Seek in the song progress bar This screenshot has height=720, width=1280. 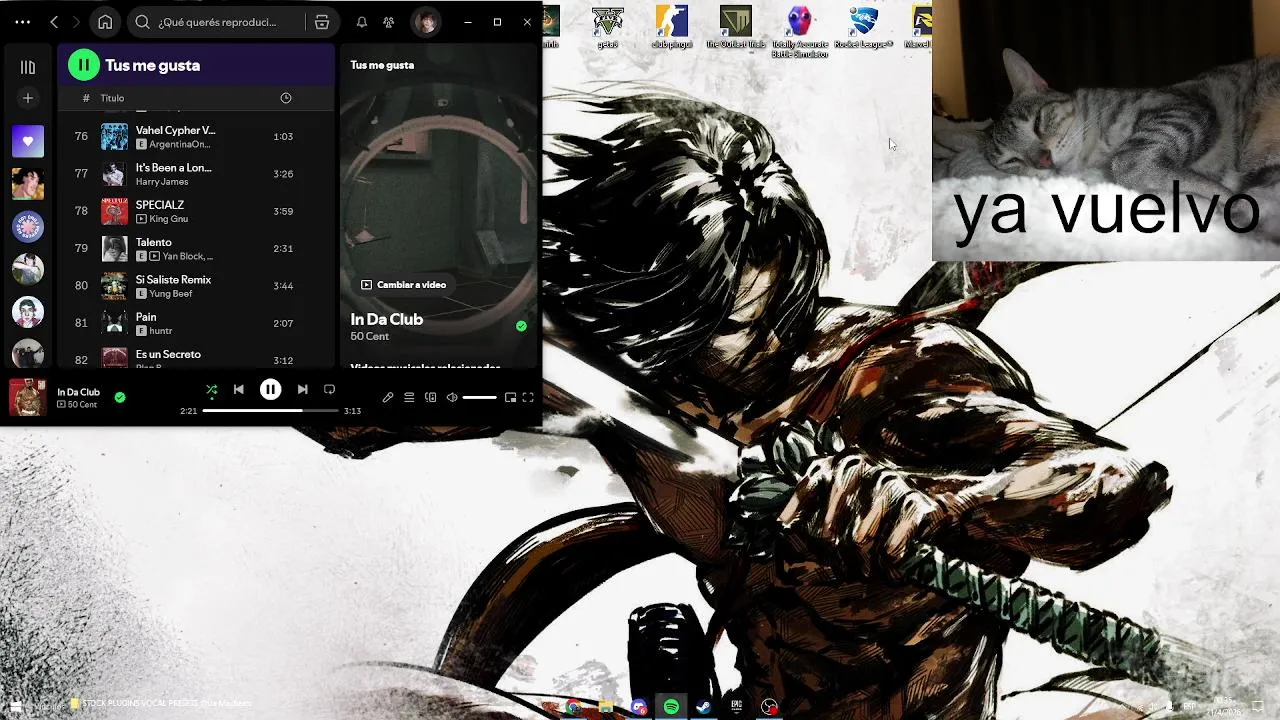[270, 411]
